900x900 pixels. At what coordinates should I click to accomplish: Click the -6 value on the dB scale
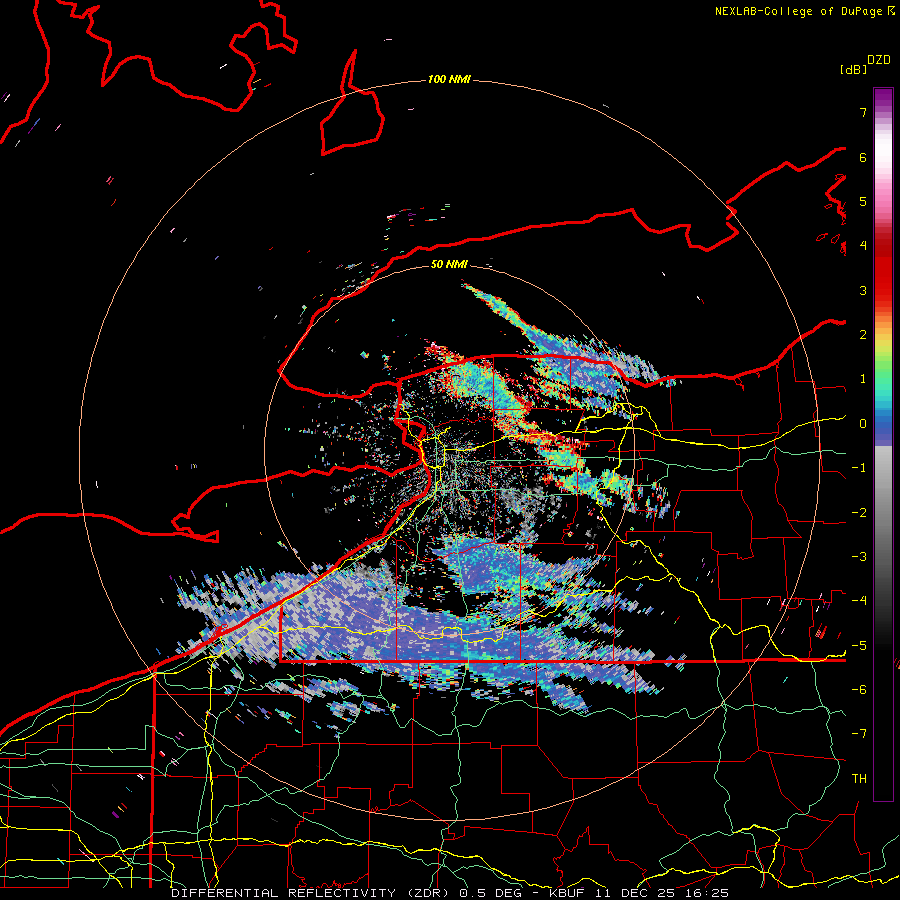point(859,690)
